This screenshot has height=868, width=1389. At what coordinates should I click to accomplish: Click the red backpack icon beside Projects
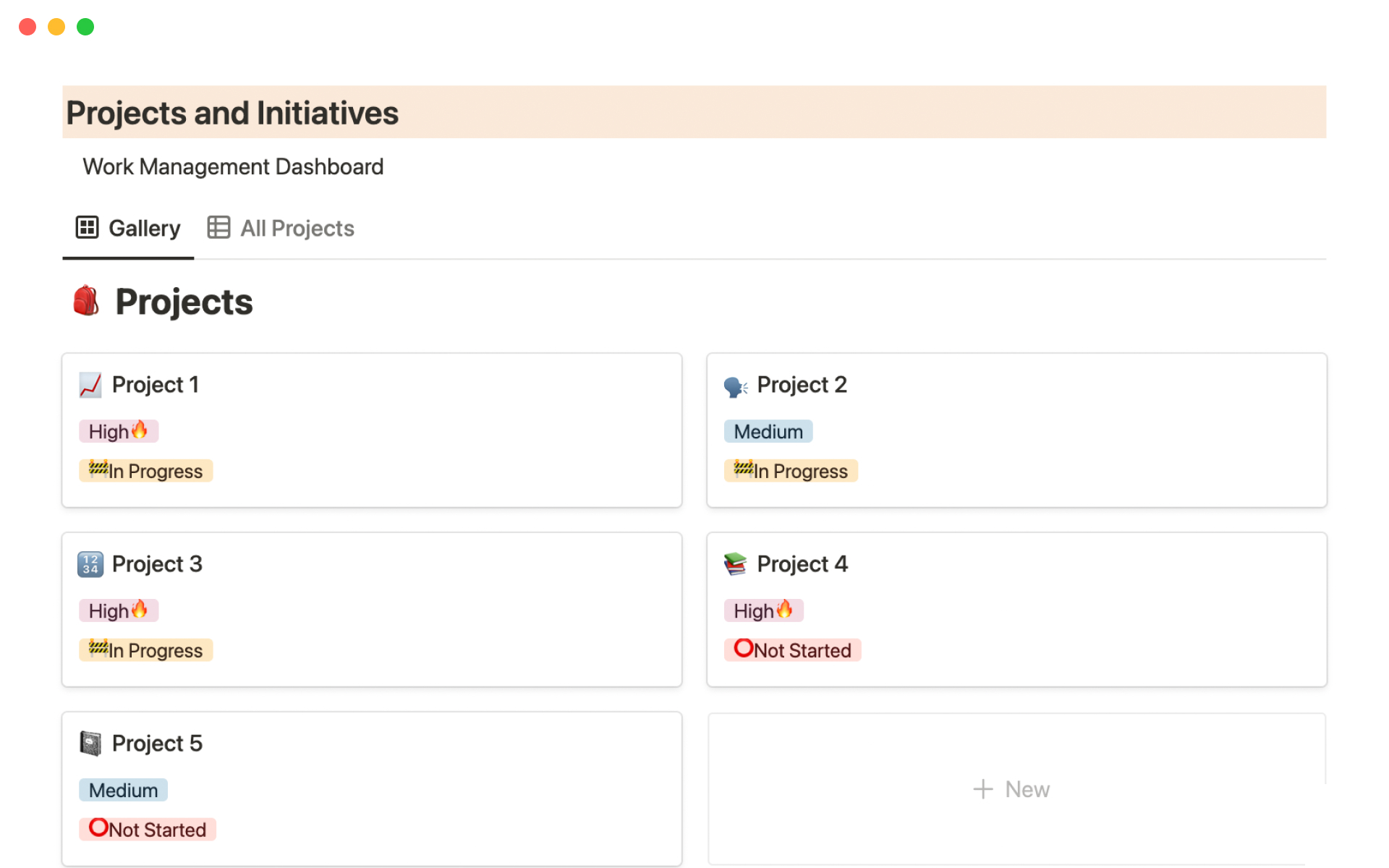point(86,301)
